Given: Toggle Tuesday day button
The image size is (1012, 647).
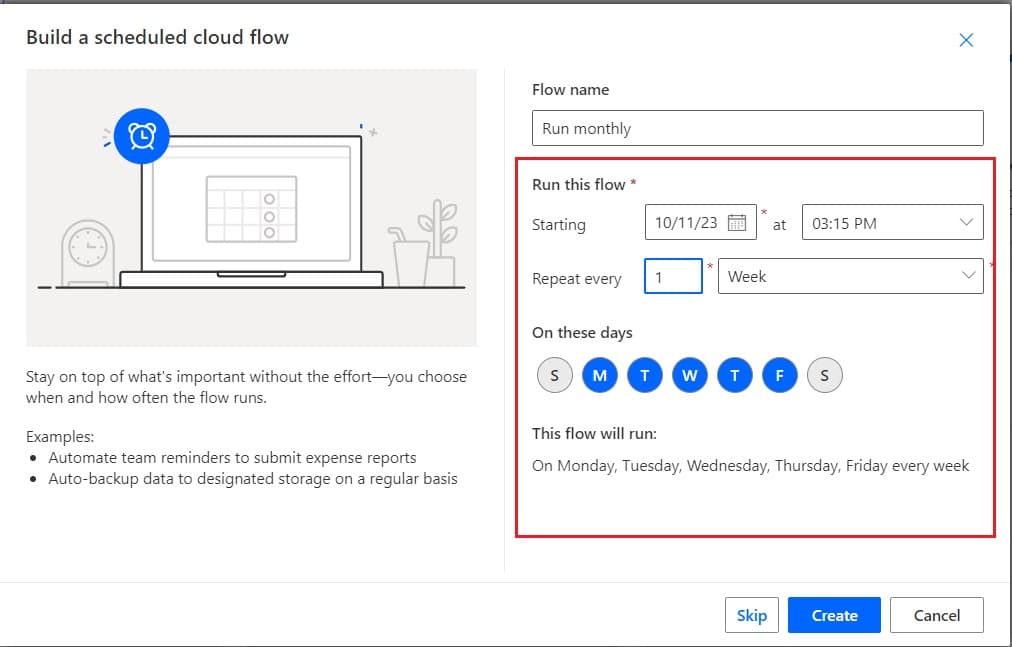Looking at the screenshot, I should tap(644, 375).
